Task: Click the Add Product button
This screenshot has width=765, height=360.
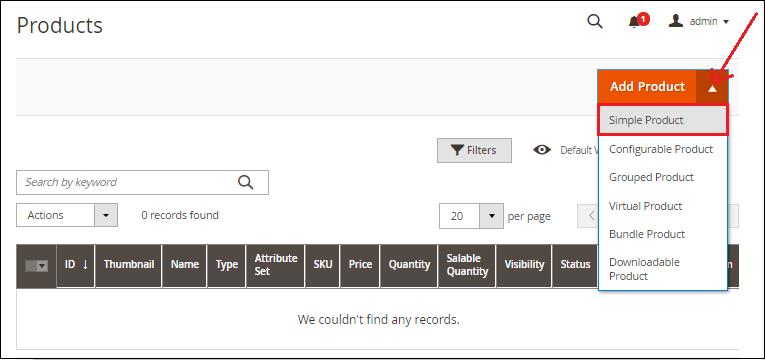Action: 647,87
